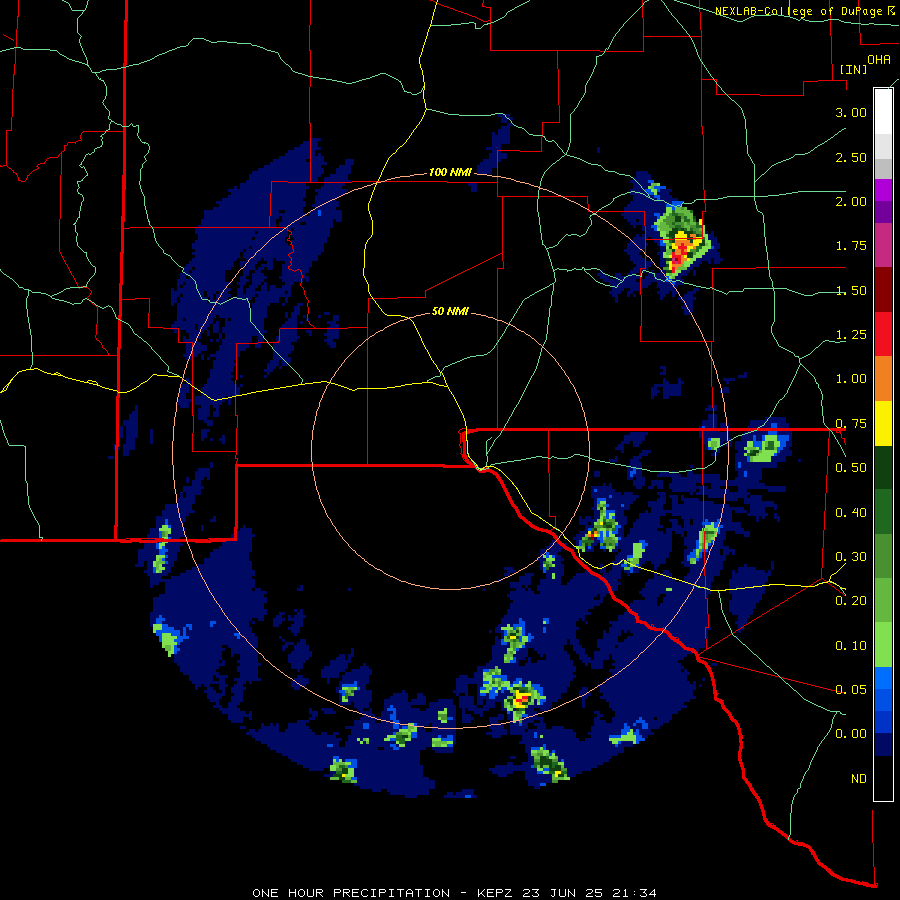
Task: Click the navy swatch beside 0.00 label
Action: (883, 745)
